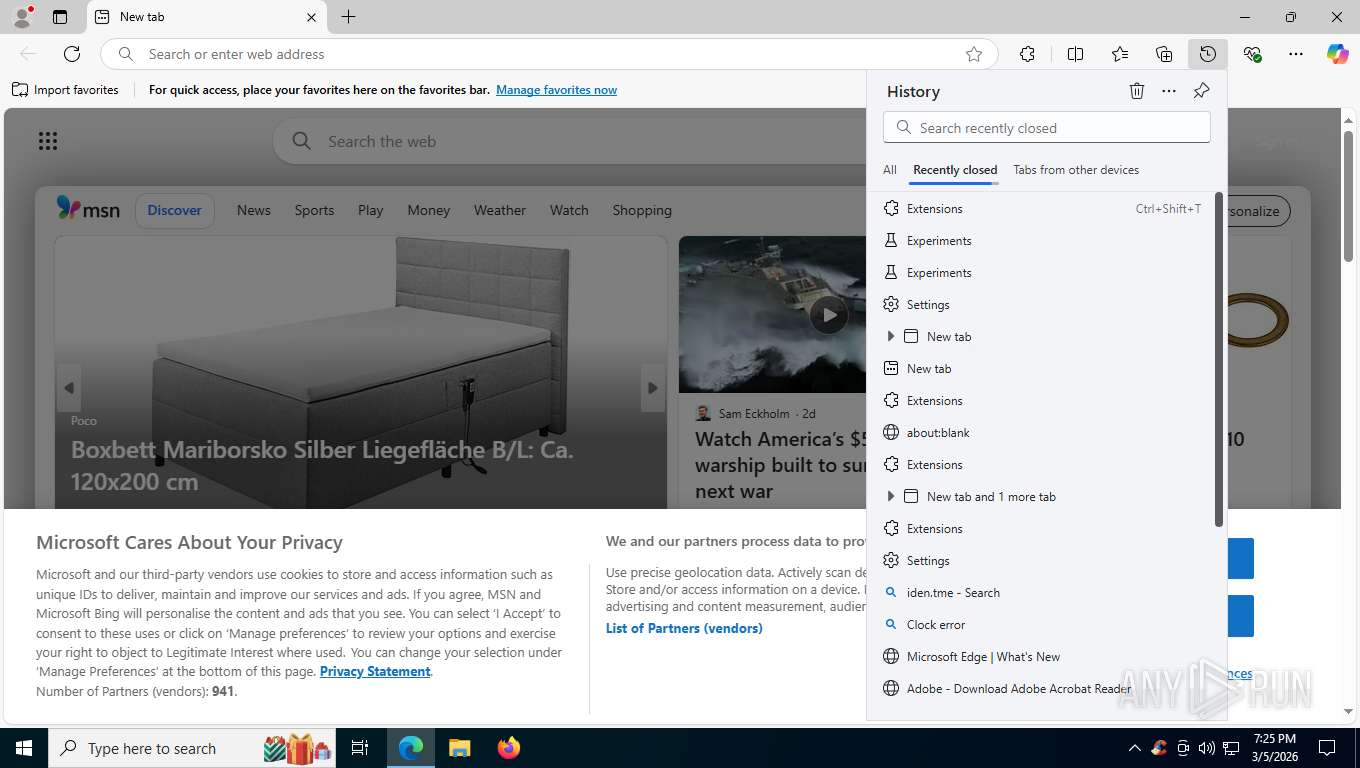Reopen iden.tme - Search entry
The width and height of the screenshot is (1360, 768).
1042,593
